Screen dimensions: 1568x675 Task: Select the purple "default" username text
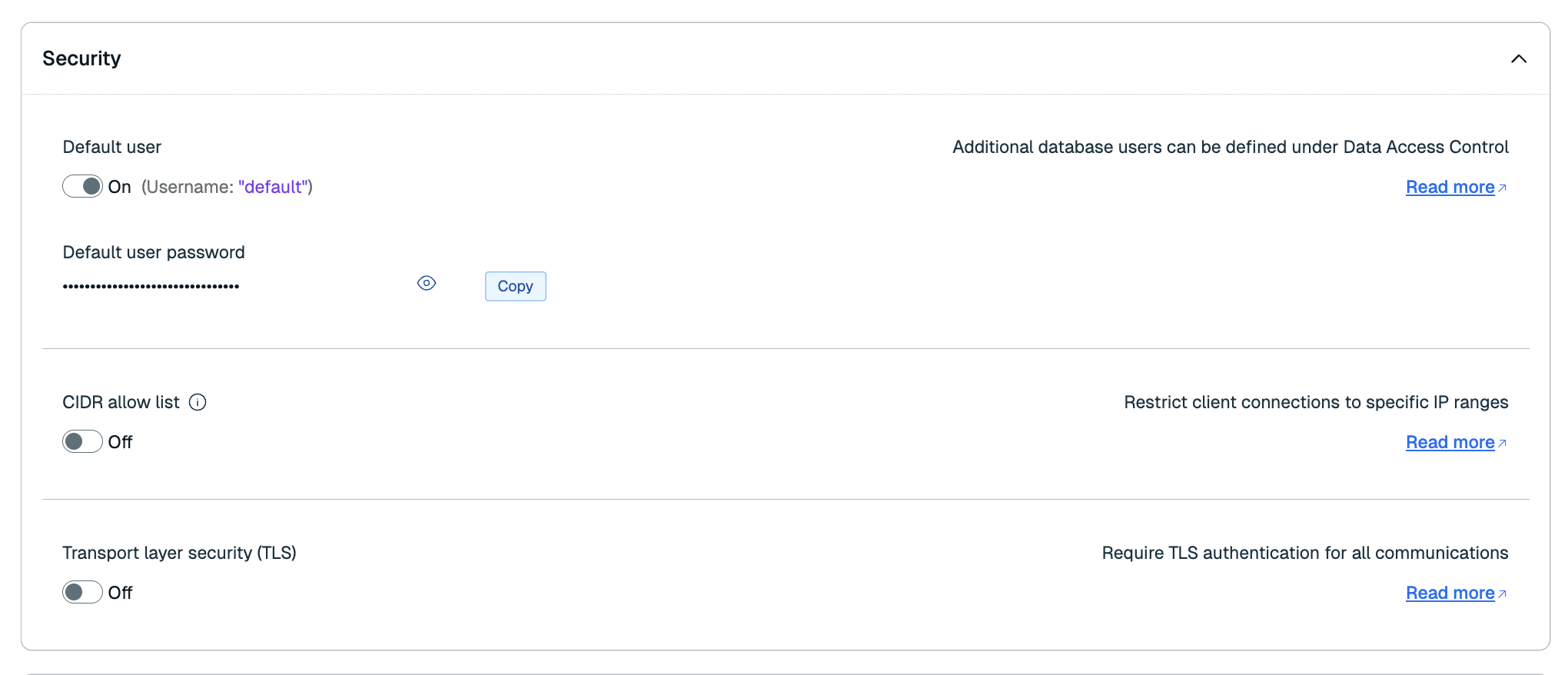[273, 188]
